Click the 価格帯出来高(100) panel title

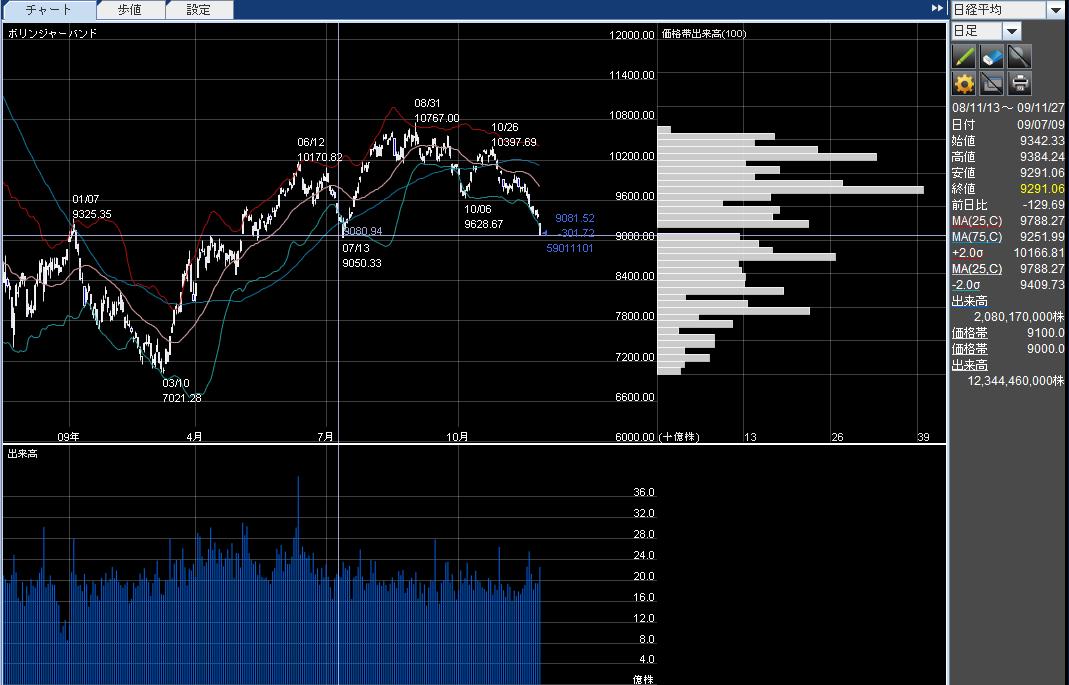coord(704,33)
